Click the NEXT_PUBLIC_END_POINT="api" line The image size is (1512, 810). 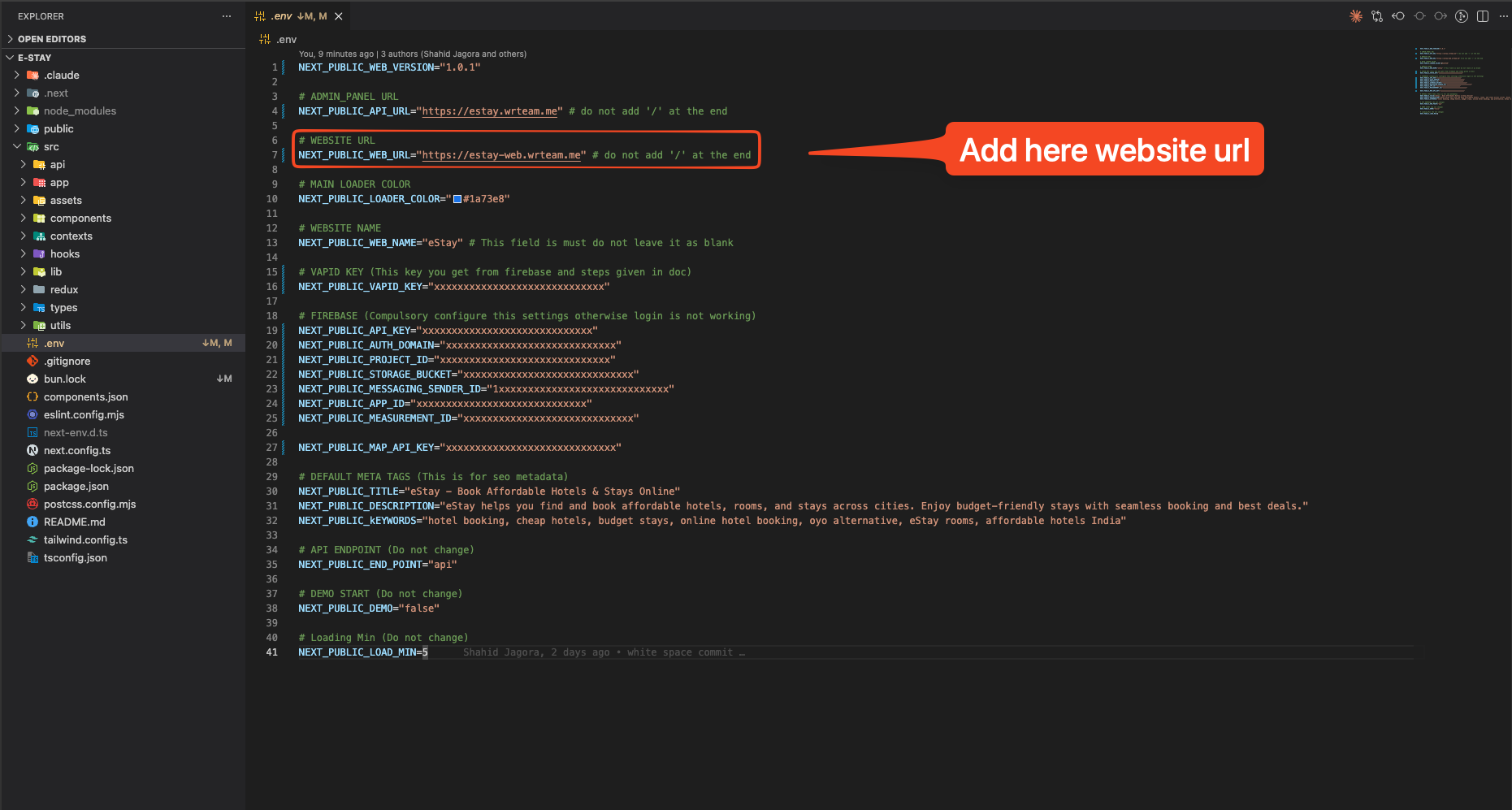pyautogui.click(x=378, y=565)
